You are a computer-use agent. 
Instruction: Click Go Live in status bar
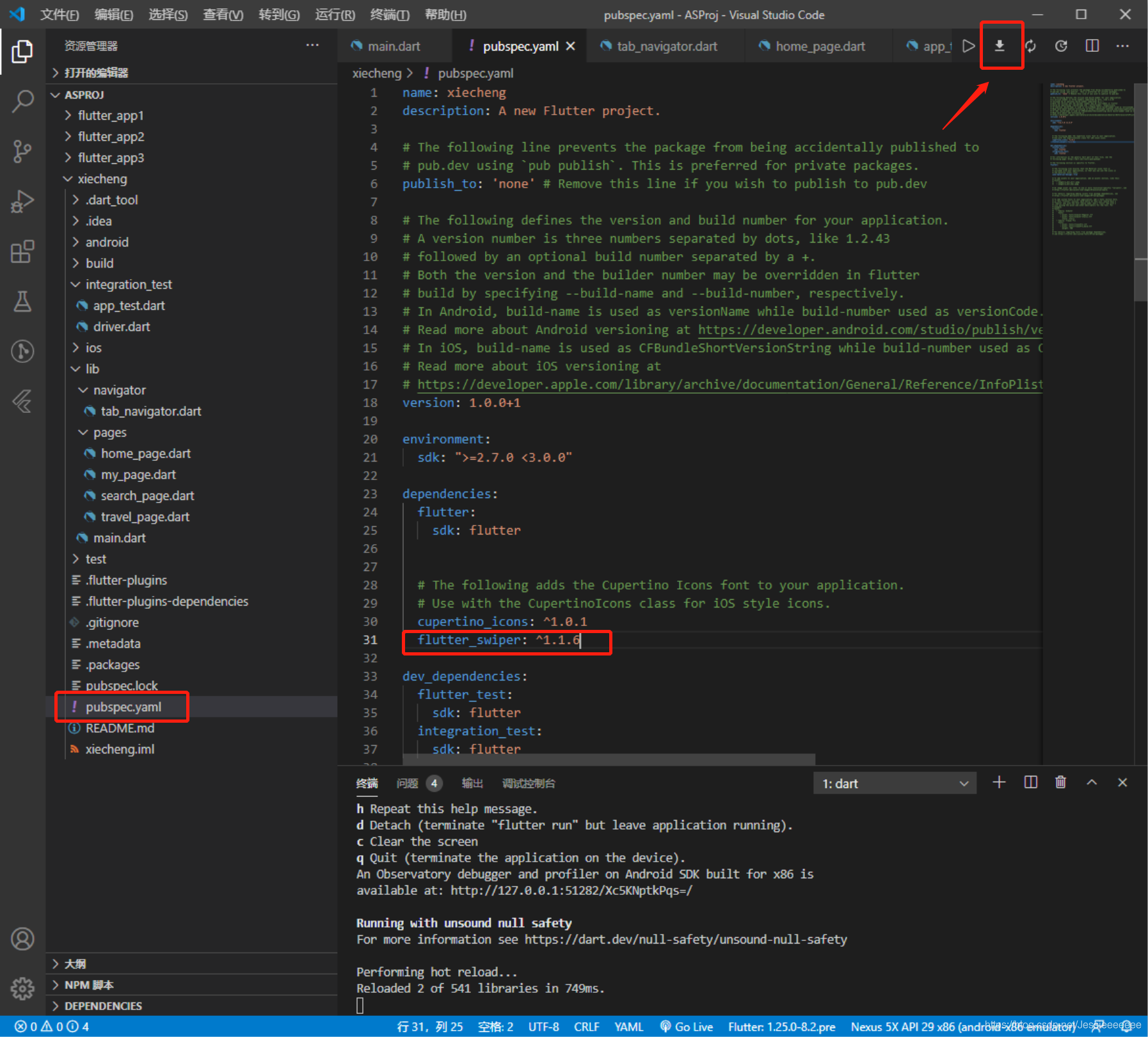point(687,1027)
